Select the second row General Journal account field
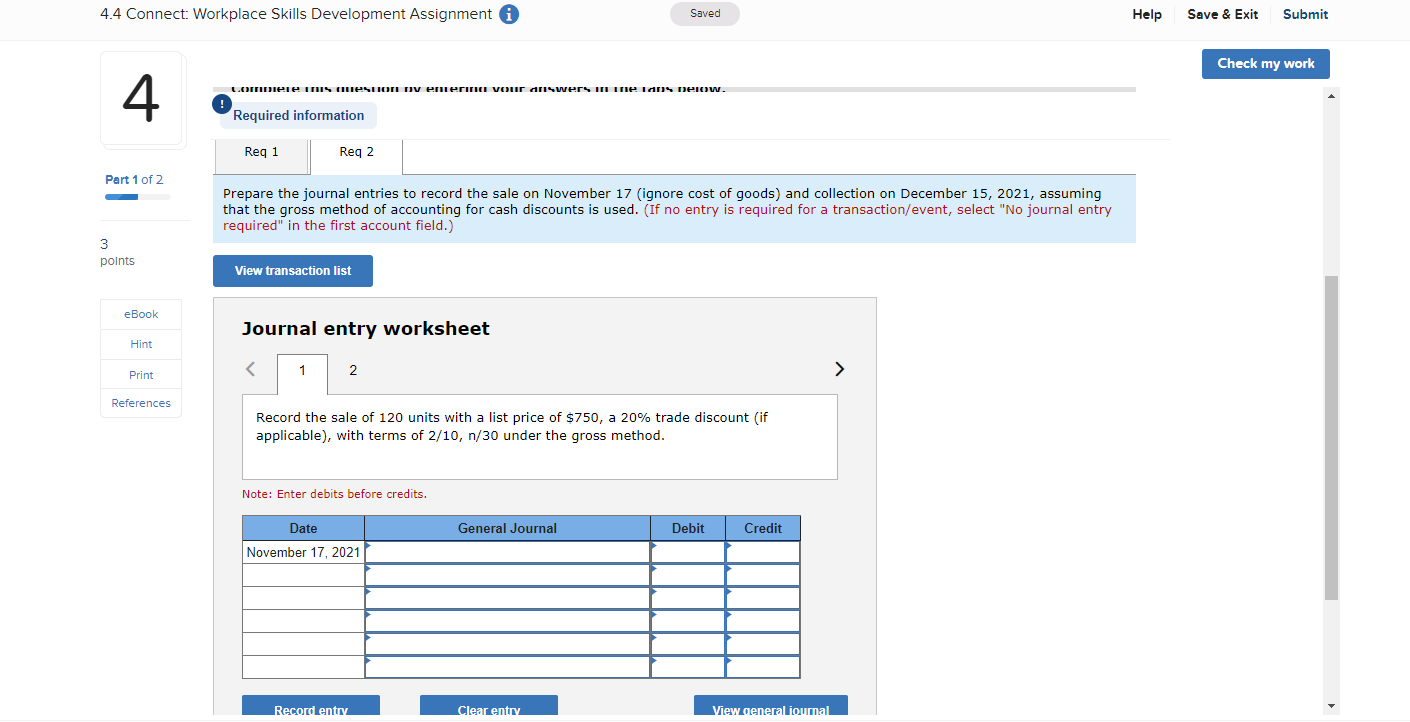The height and width of the screenshot is (722, 1410). 507,575
